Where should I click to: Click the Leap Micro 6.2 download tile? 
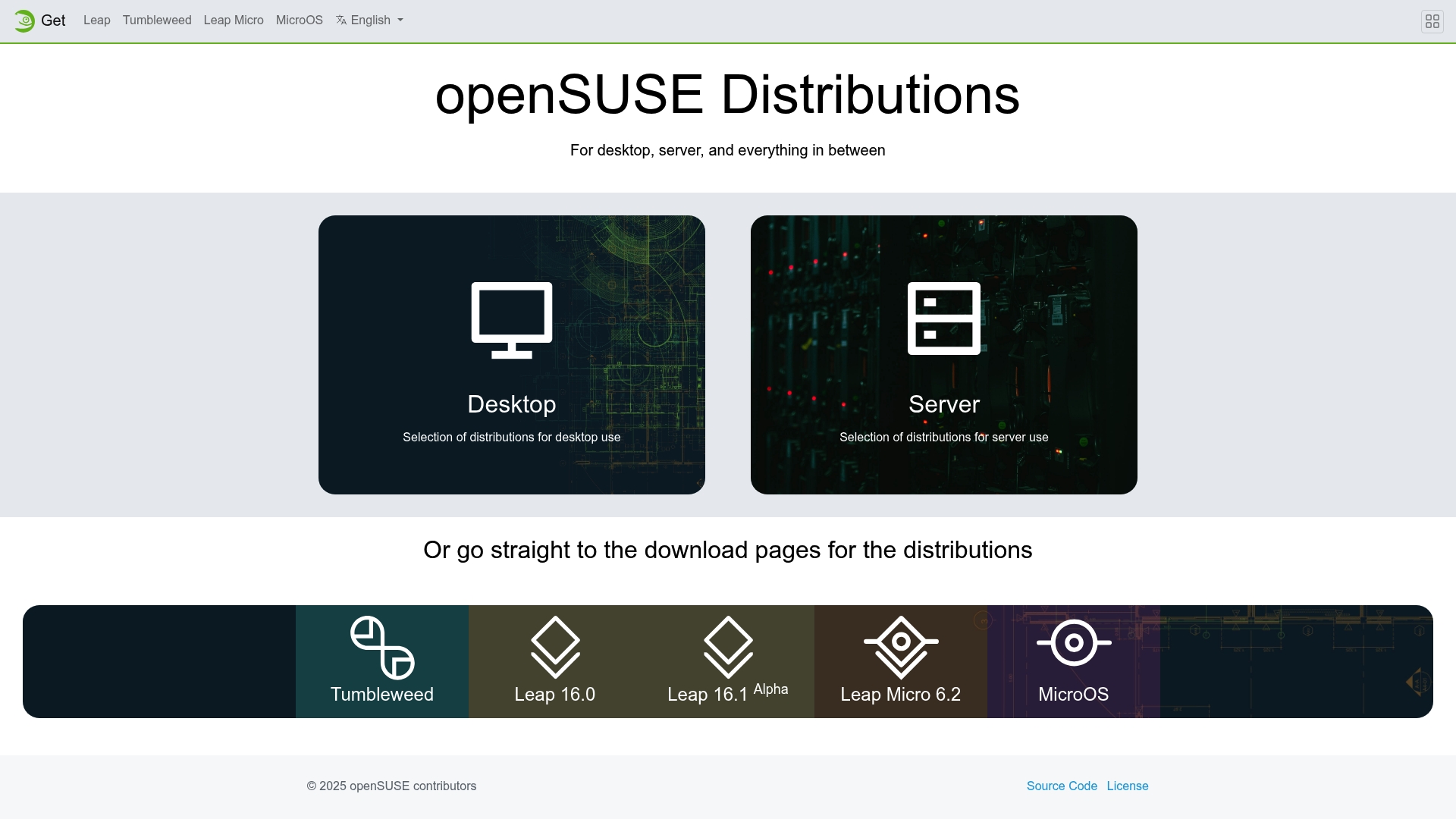coord(900,661)
